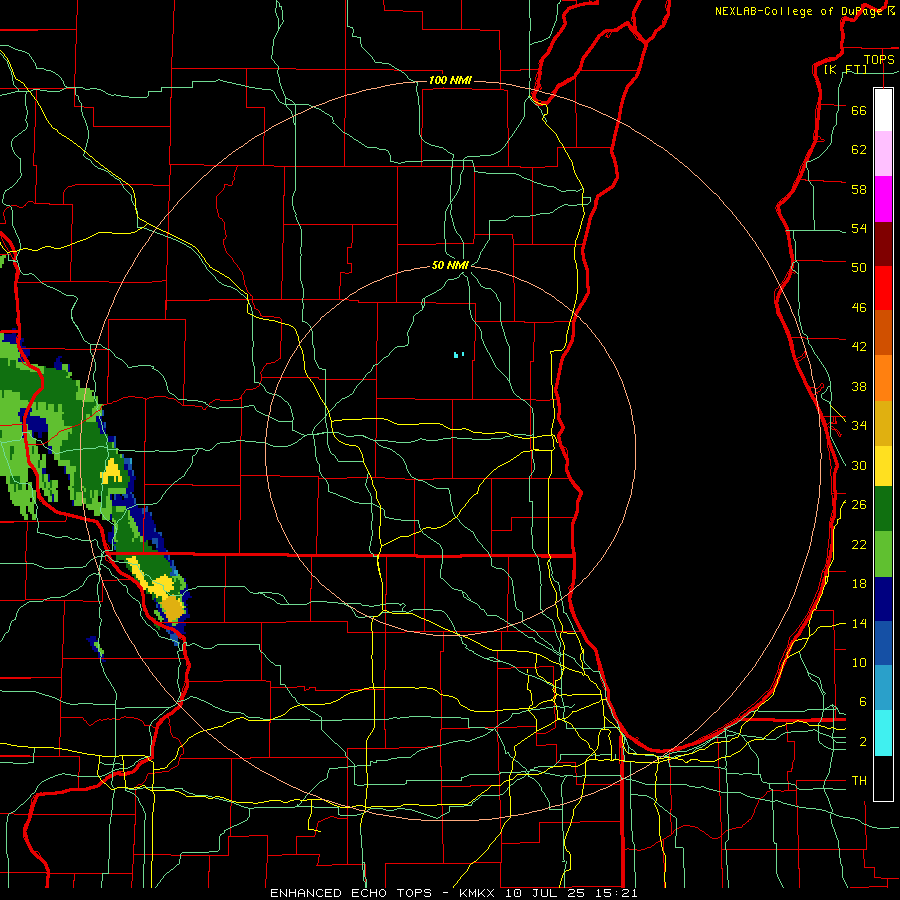
Task: Click the "100 NMI" range ring label
Action: point(450,80)
